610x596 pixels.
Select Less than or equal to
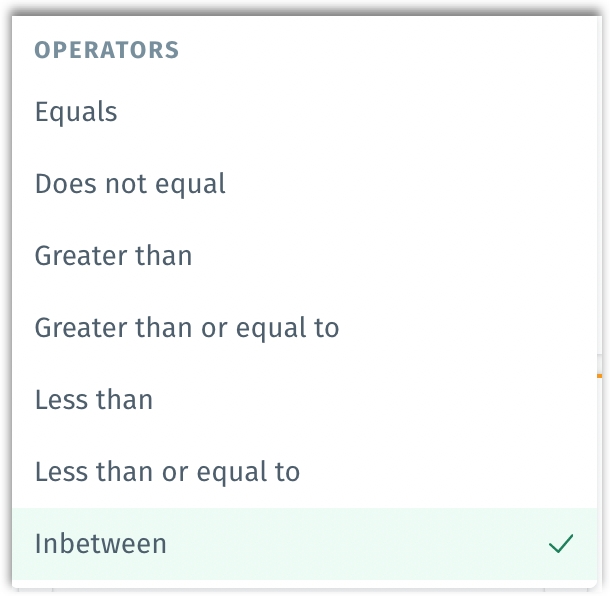(x=167, y=472)
